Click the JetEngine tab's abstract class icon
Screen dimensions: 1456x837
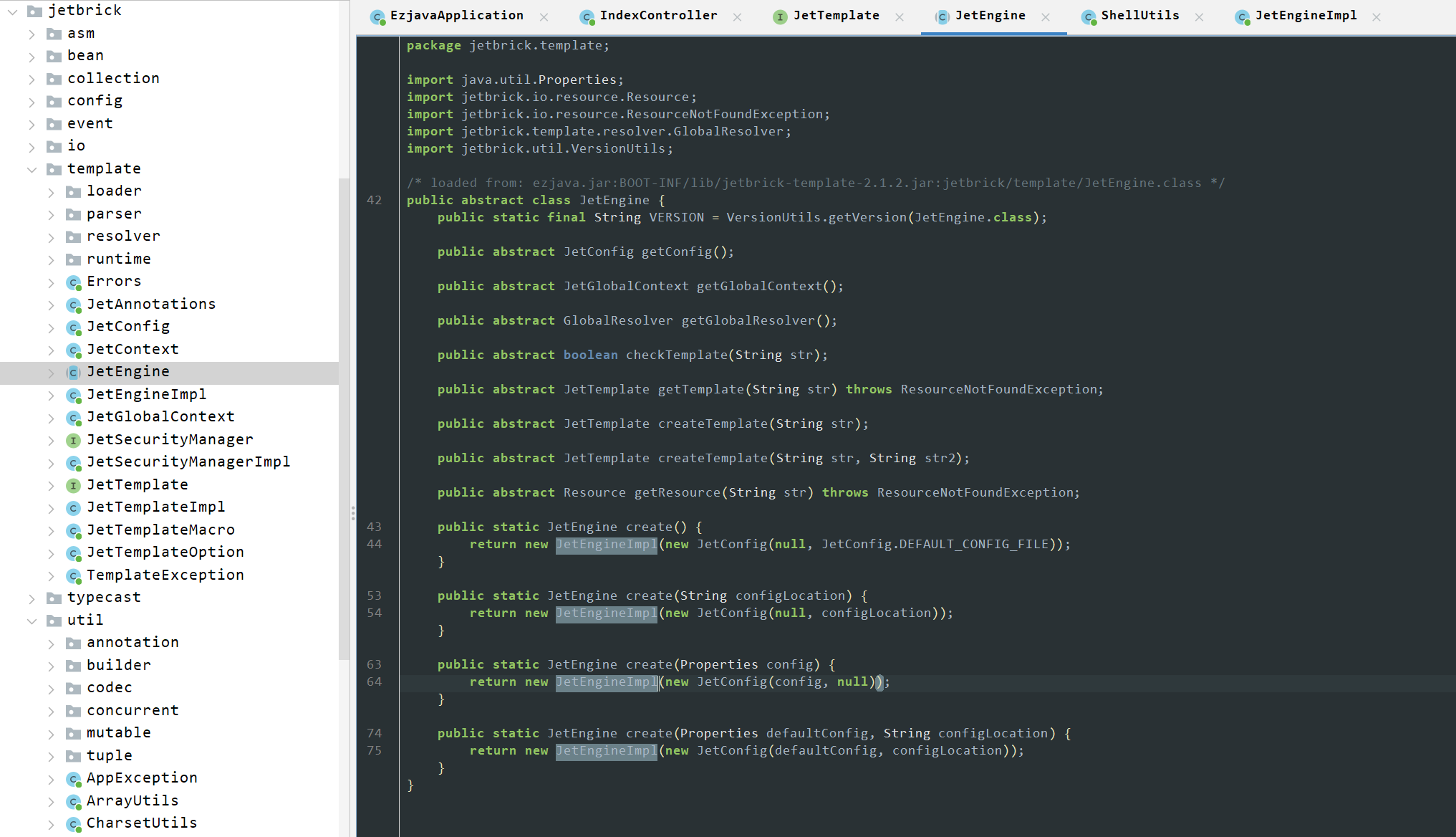coord(942,16)
